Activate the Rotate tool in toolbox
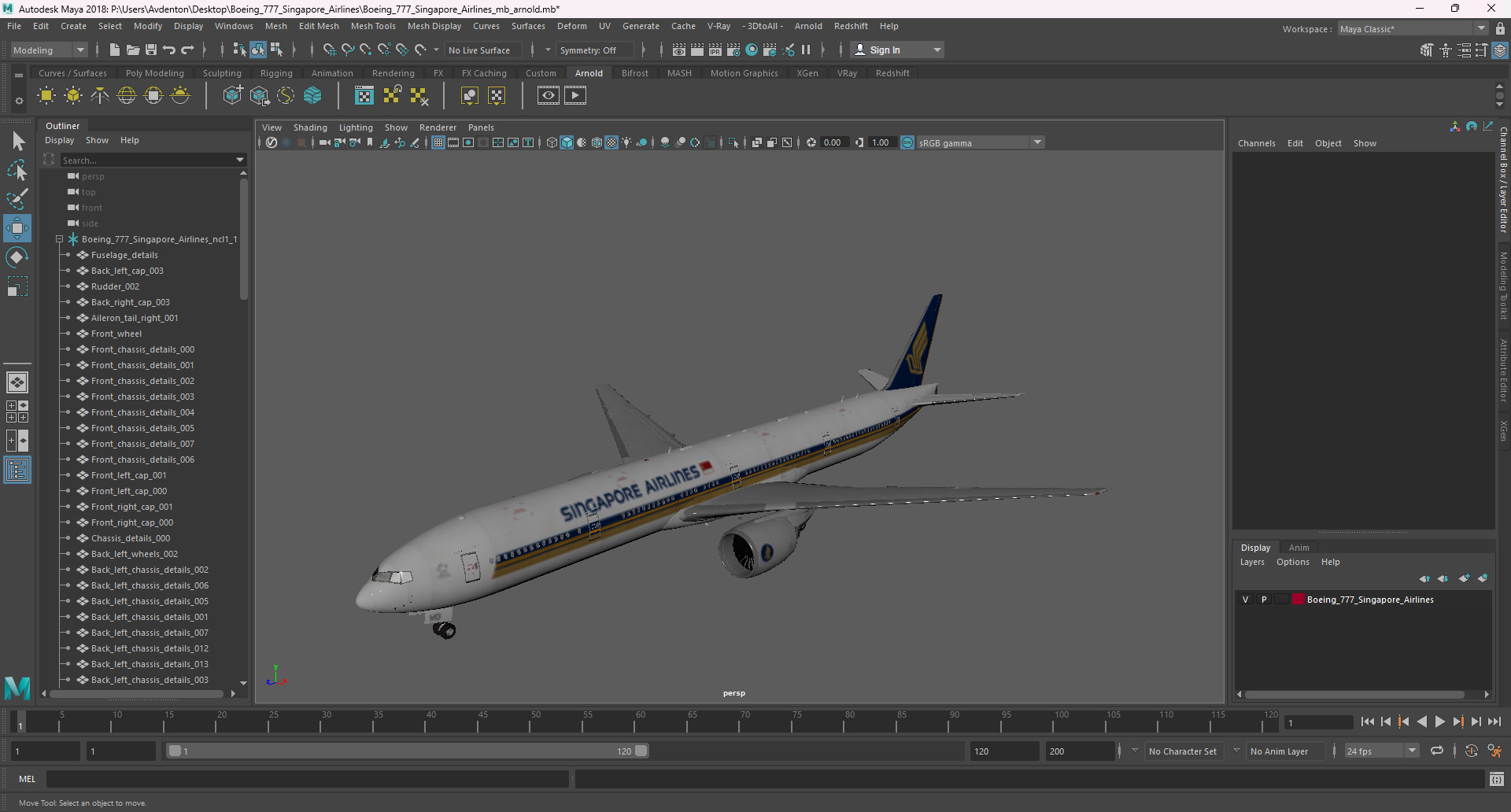Image resolution: width=1511 pixels, height=812 pixels. pos(17,257)
